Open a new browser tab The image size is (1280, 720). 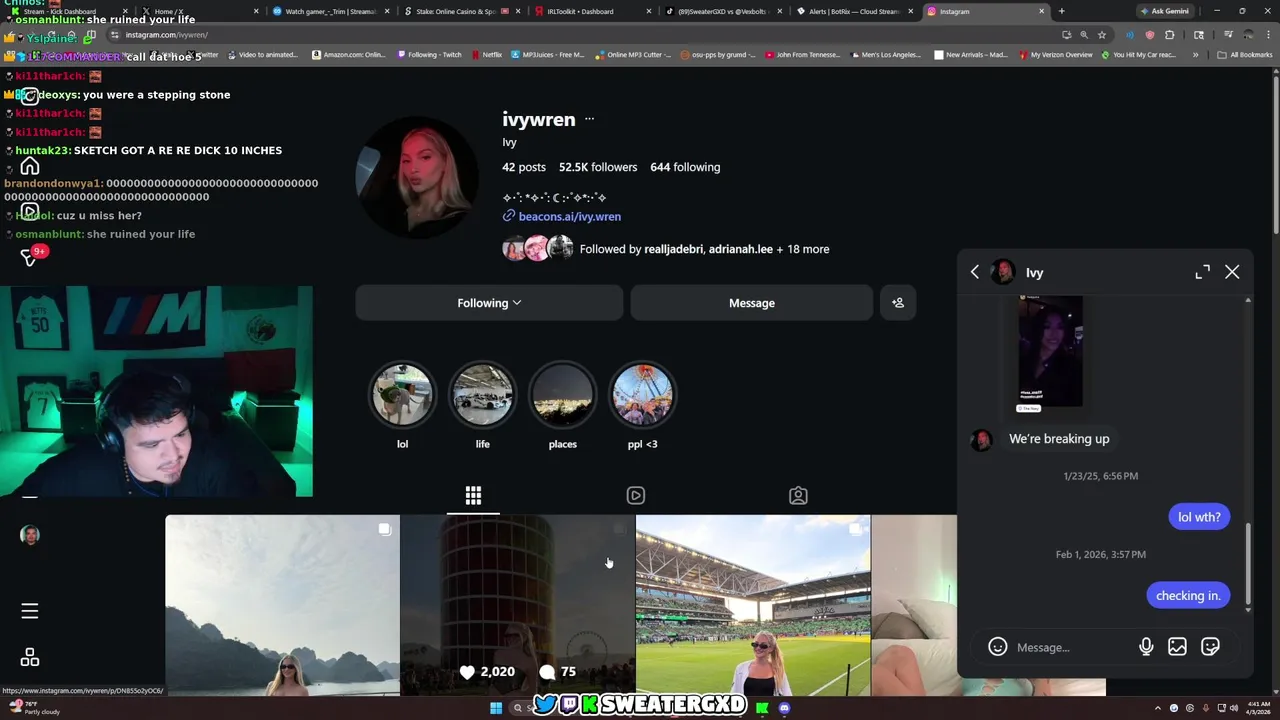[1061, 11]
